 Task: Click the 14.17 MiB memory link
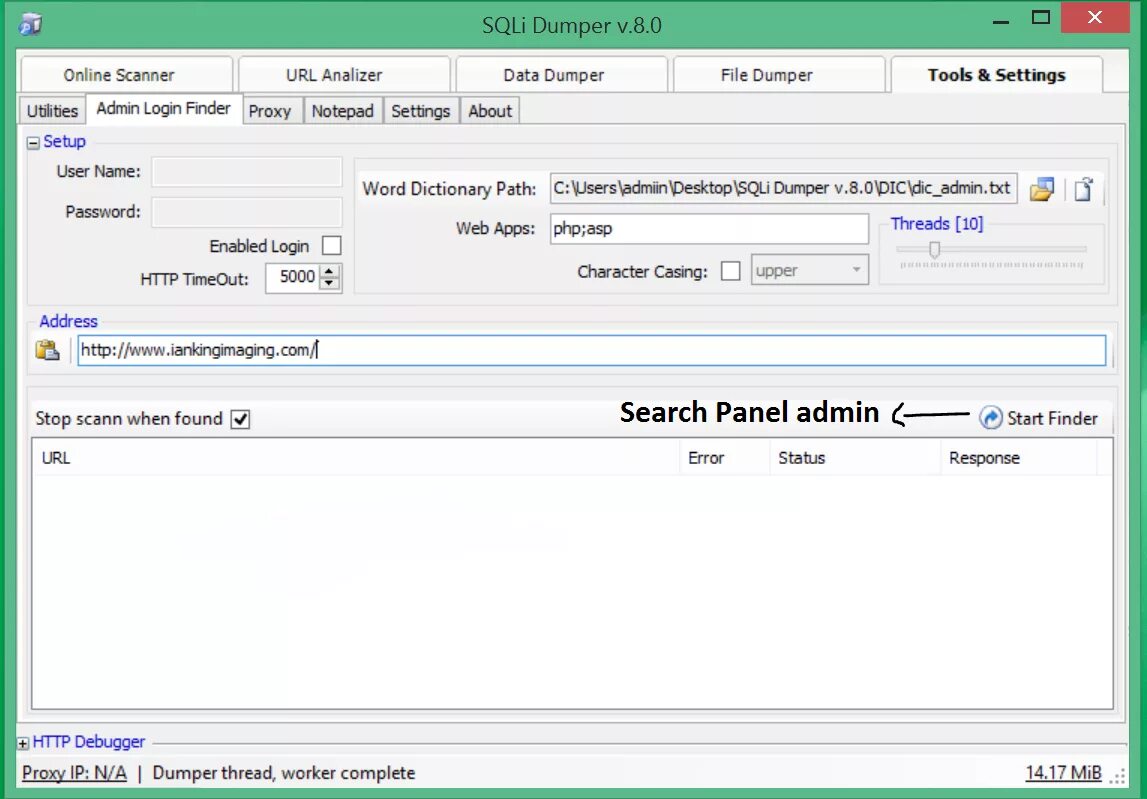(x=1064, y=773)
